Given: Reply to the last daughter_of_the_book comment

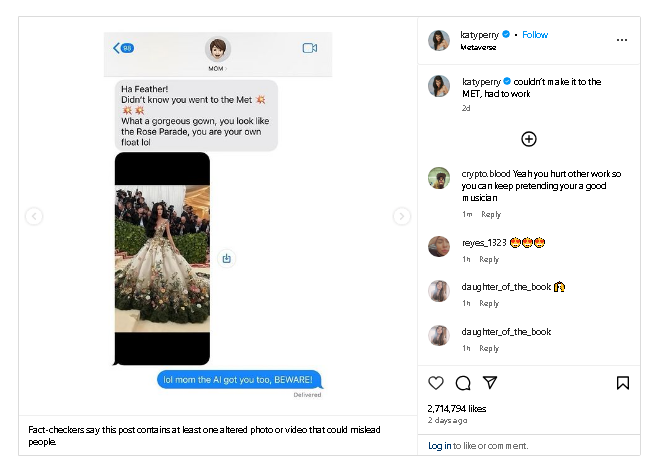Looking at the screenshot, I should pyautogui.click(x=489, y=348).
